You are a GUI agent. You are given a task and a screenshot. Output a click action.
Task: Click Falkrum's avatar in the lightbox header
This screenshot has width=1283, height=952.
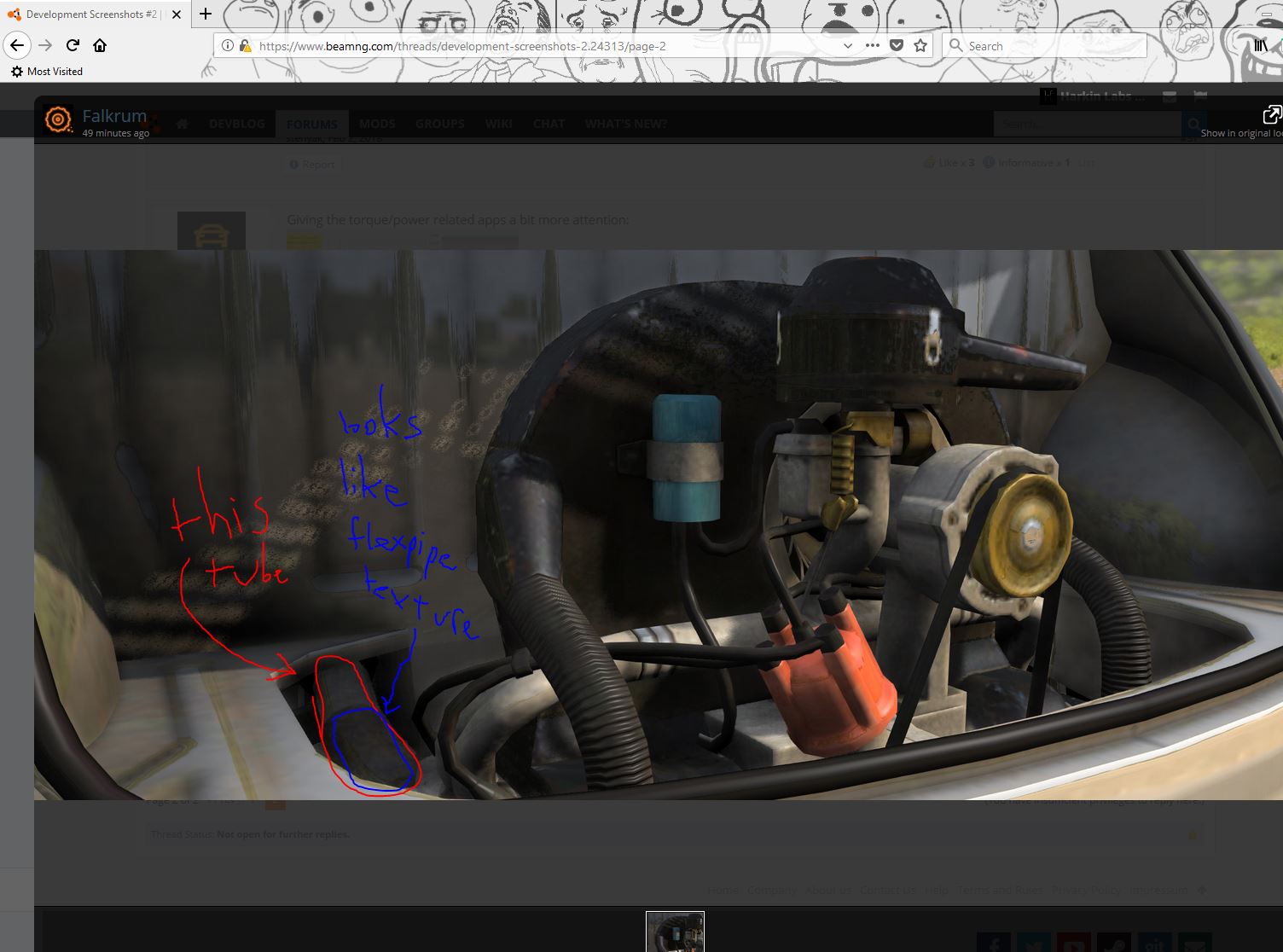click(58, 120)
